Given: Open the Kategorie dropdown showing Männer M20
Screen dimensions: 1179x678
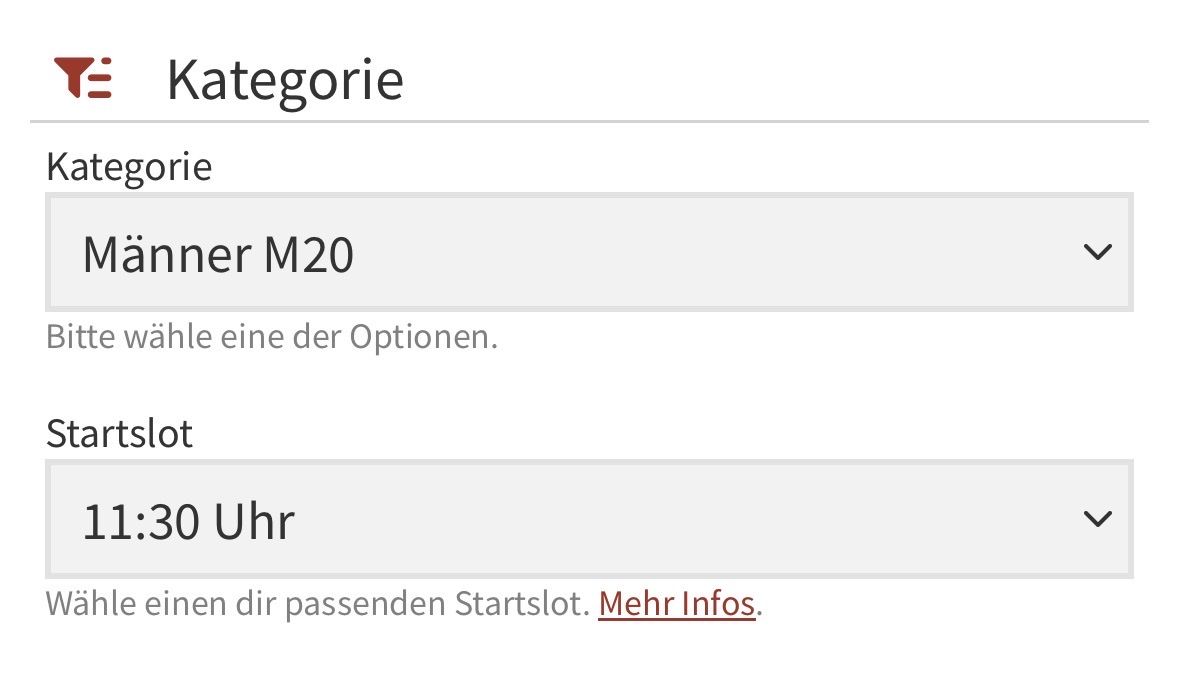Looking at the screenshot, I should [590, 253].
